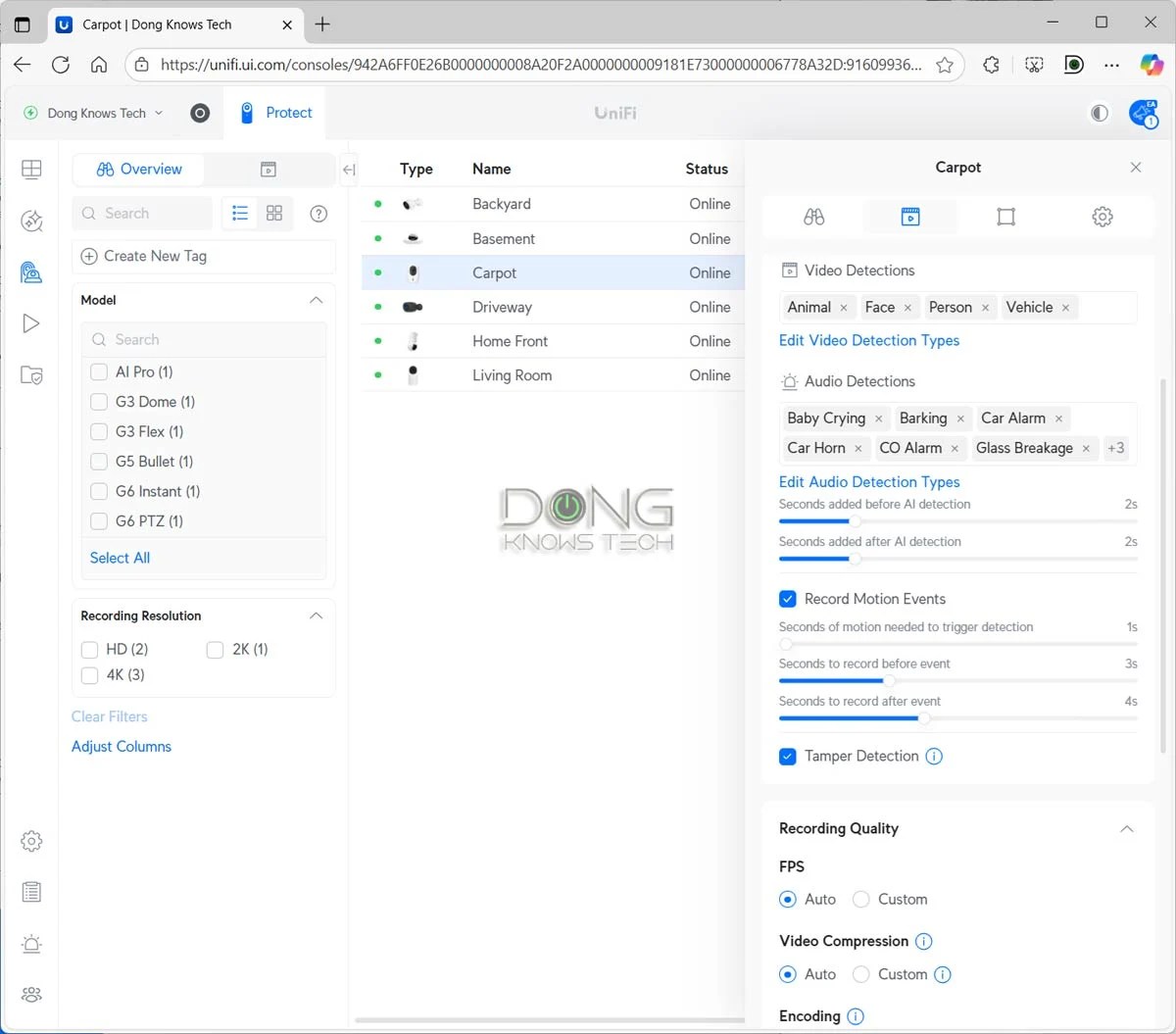
Task: Toggle dark mode half-circle icon
Action: coord(1100,113)
